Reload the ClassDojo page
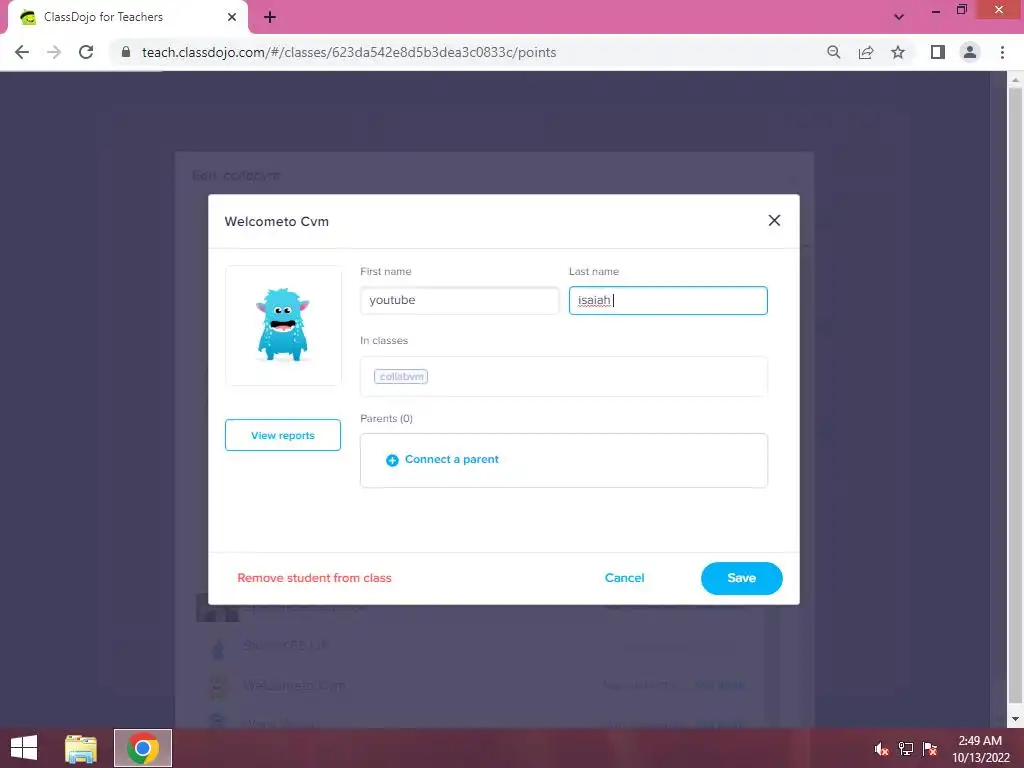The image size is (1024, 768). (86, 52)
